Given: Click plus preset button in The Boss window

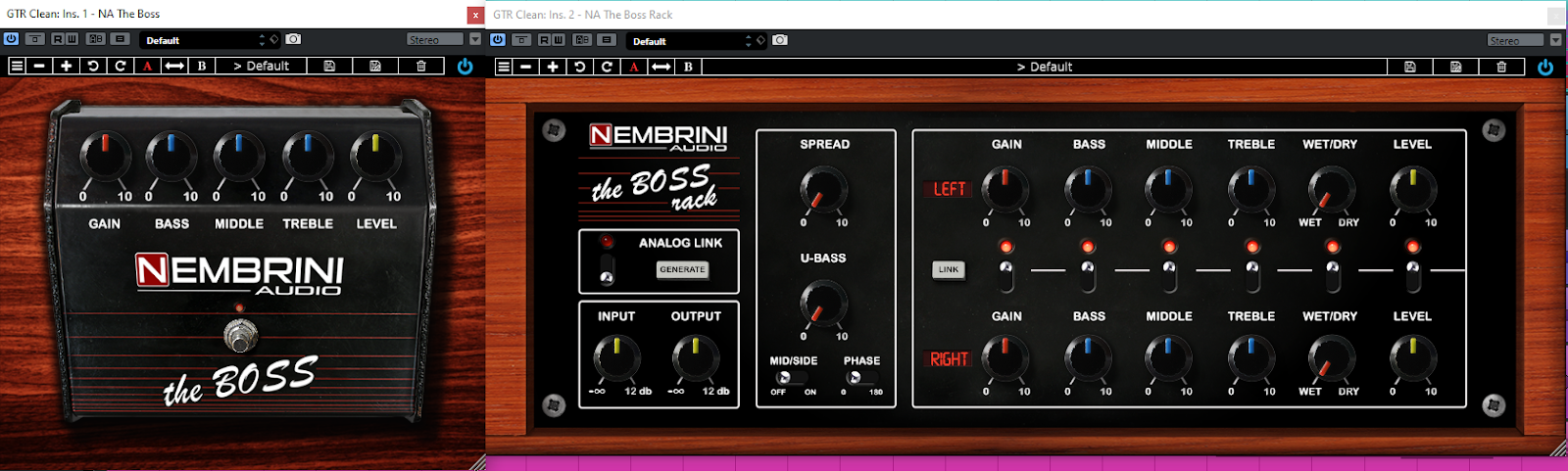Looking at the screenshot, I should [66, 66].
